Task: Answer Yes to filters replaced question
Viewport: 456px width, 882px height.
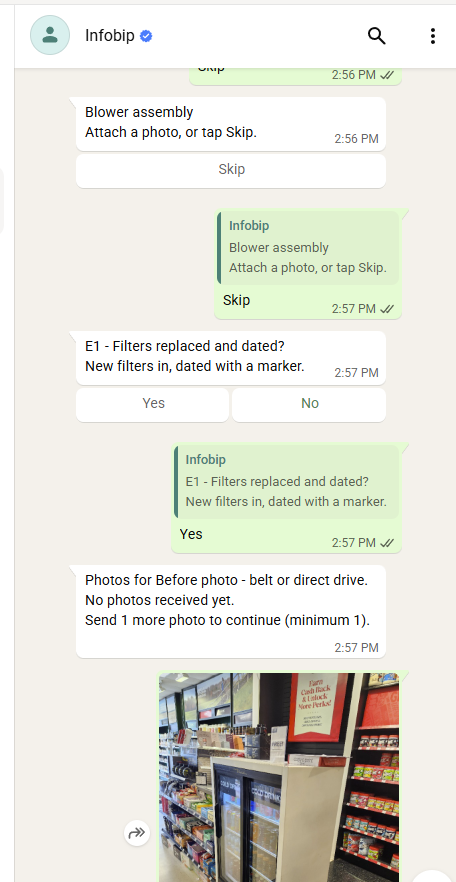Action: tap(153, 404)
